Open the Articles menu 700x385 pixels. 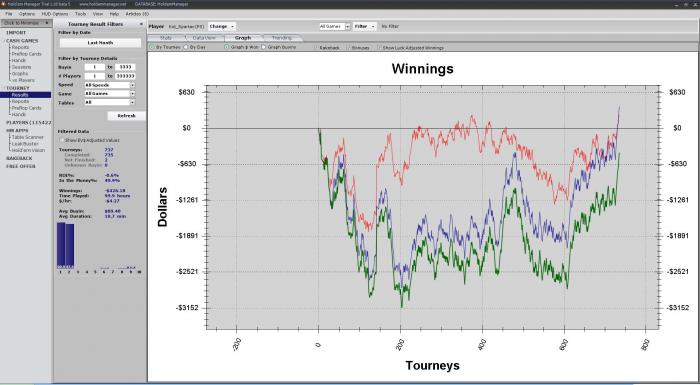pos(137,14)
